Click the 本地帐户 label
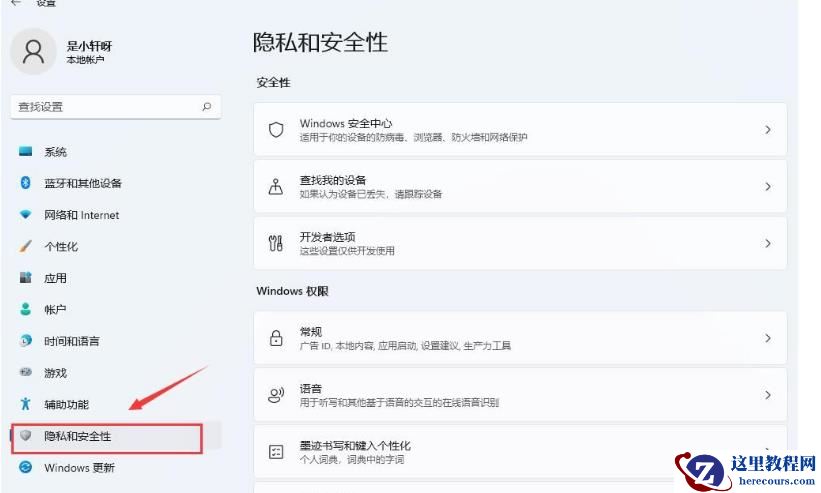The image size is (821, 493). [x=85, y=60]
